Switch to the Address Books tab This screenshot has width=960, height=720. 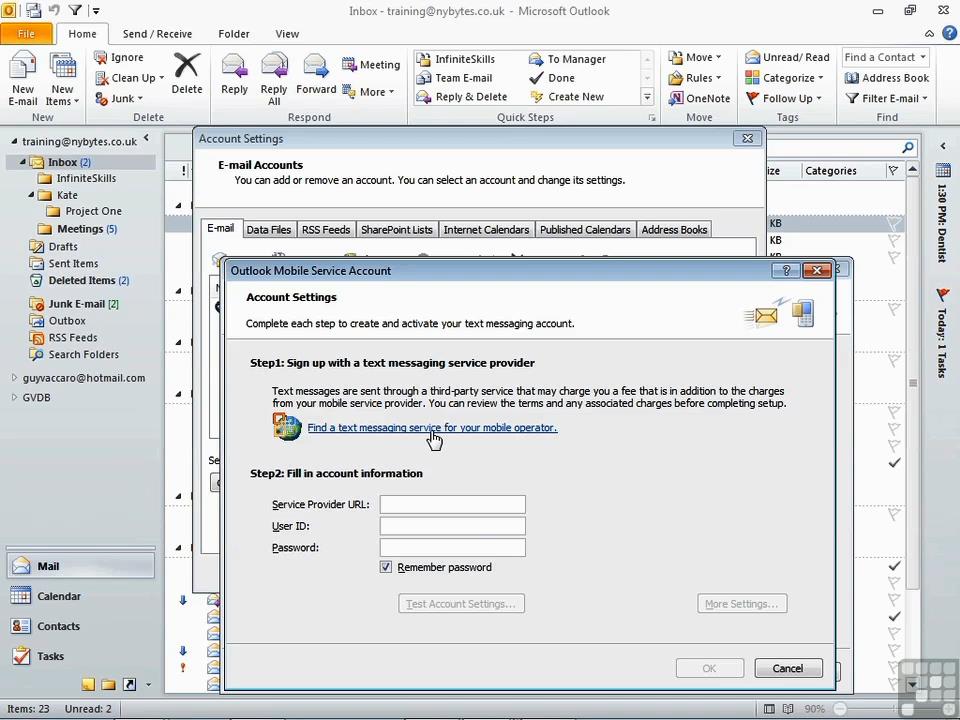[x=674, y=230]
